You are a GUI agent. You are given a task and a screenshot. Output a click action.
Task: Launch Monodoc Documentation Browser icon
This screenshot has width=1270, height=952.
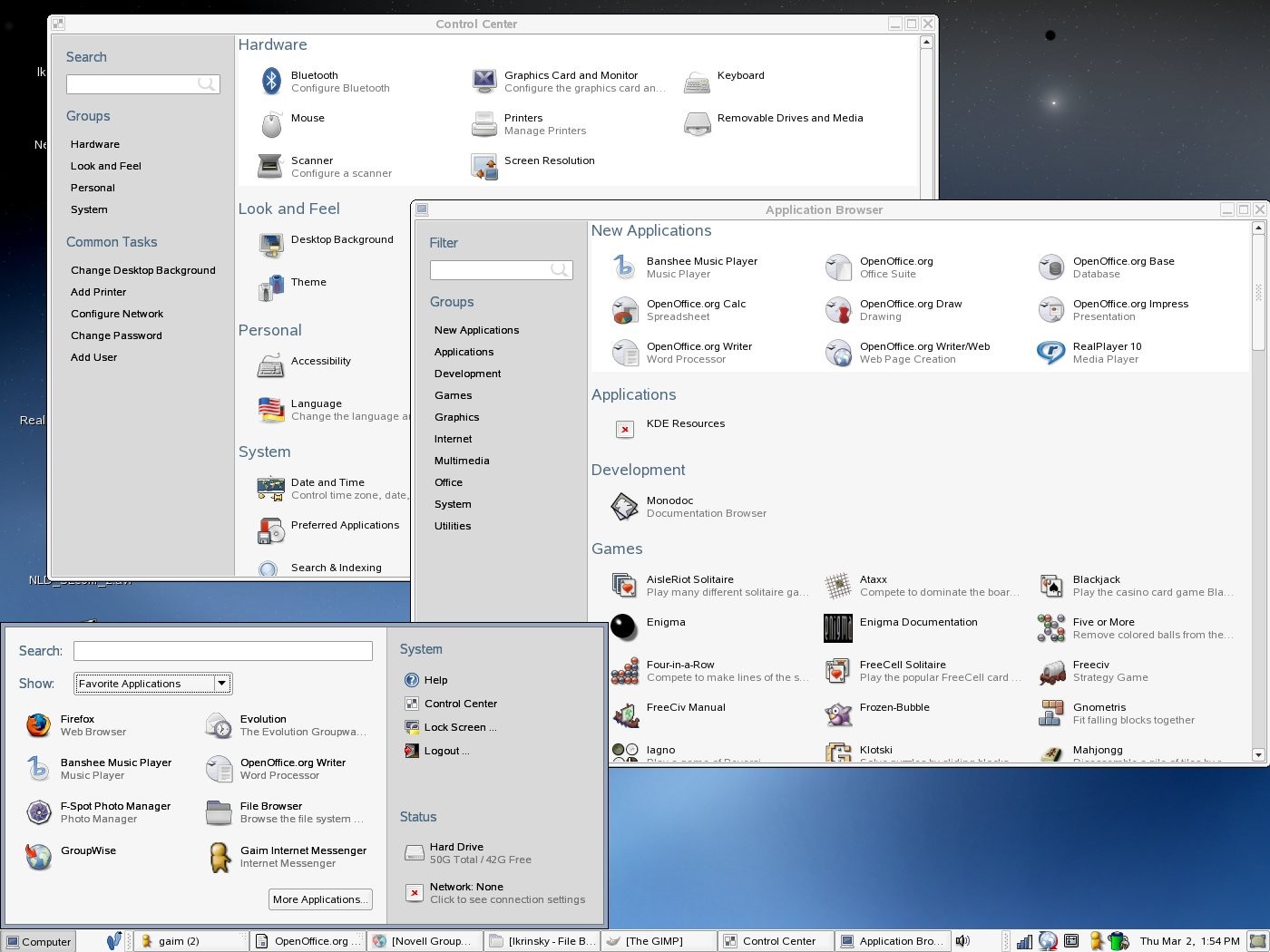tap(625, 507)
